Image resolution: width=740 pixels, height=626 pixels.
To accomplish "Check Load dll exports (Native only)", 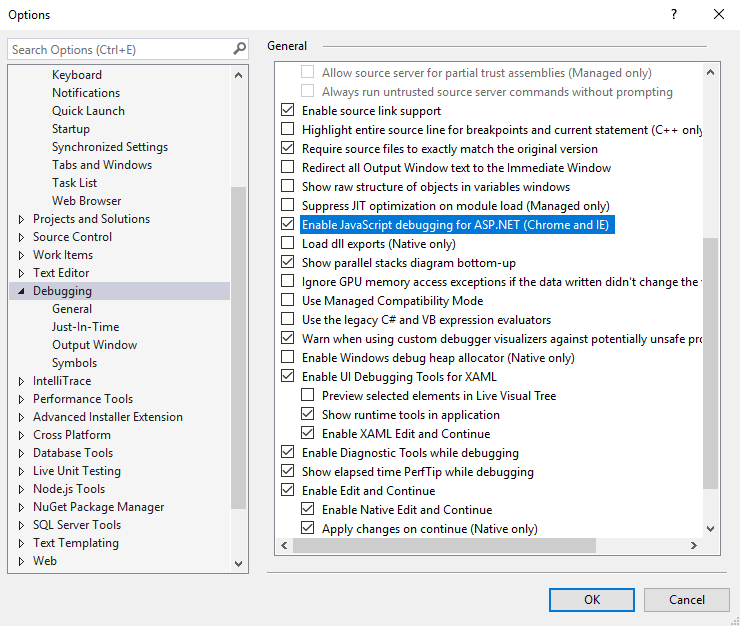I will click(x=287, y=243).
